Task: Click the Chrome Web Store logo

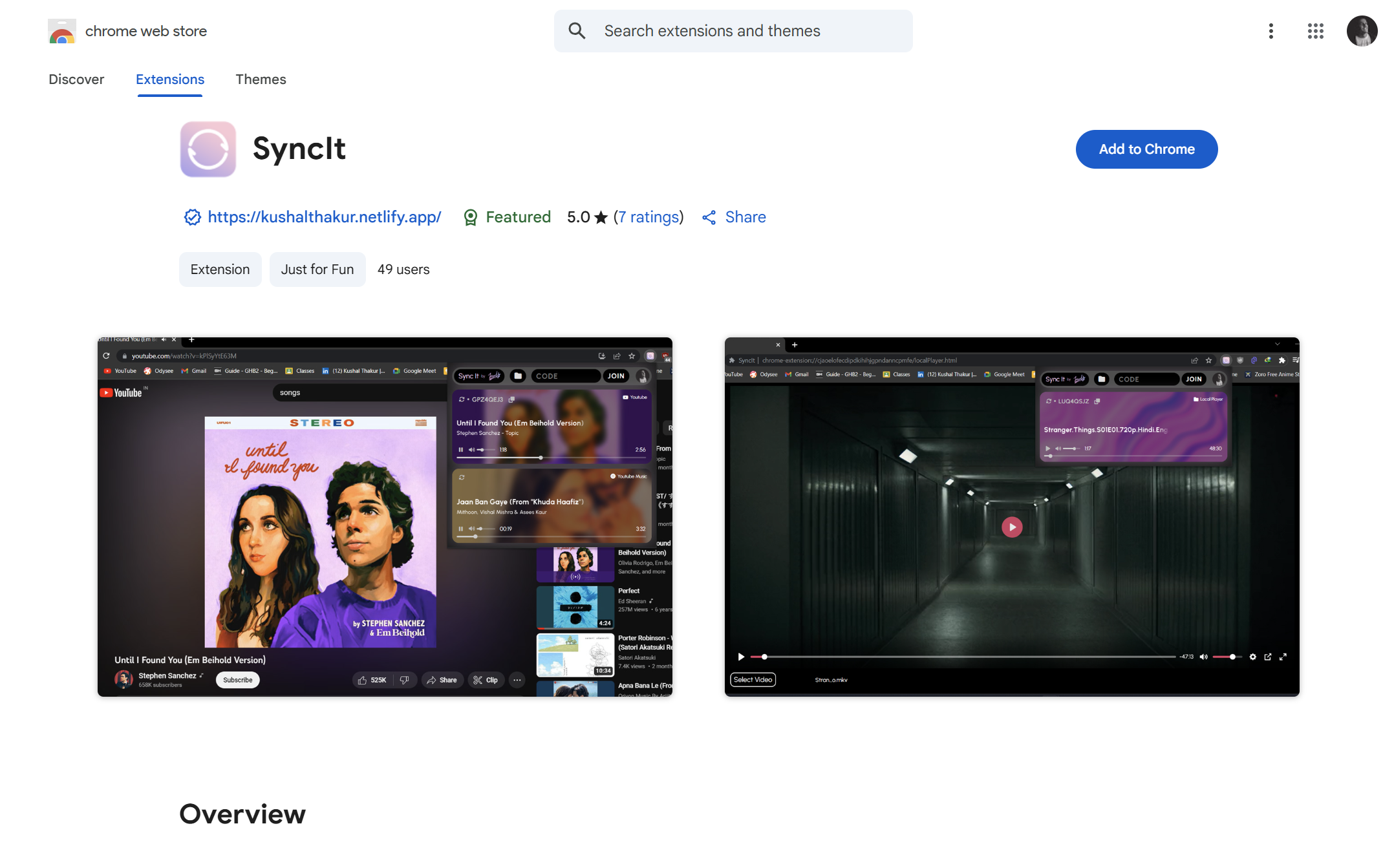Action: (62, 31)
